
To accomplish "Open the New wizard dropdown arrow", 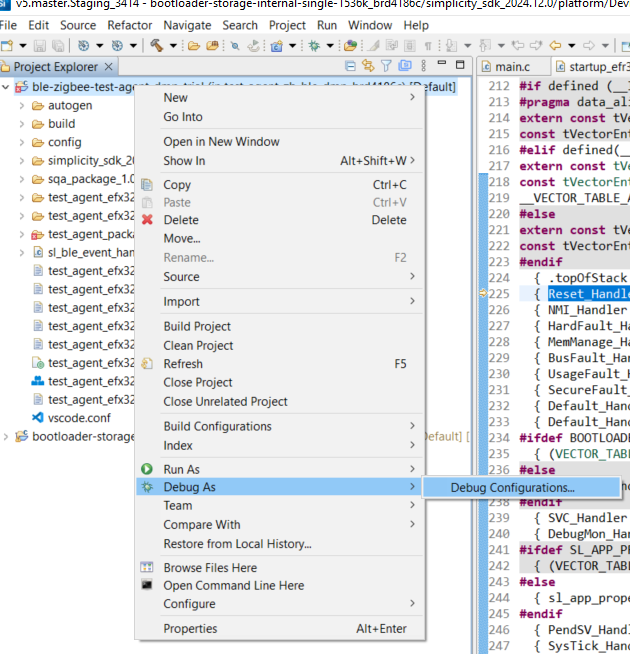I will [23, 45].
